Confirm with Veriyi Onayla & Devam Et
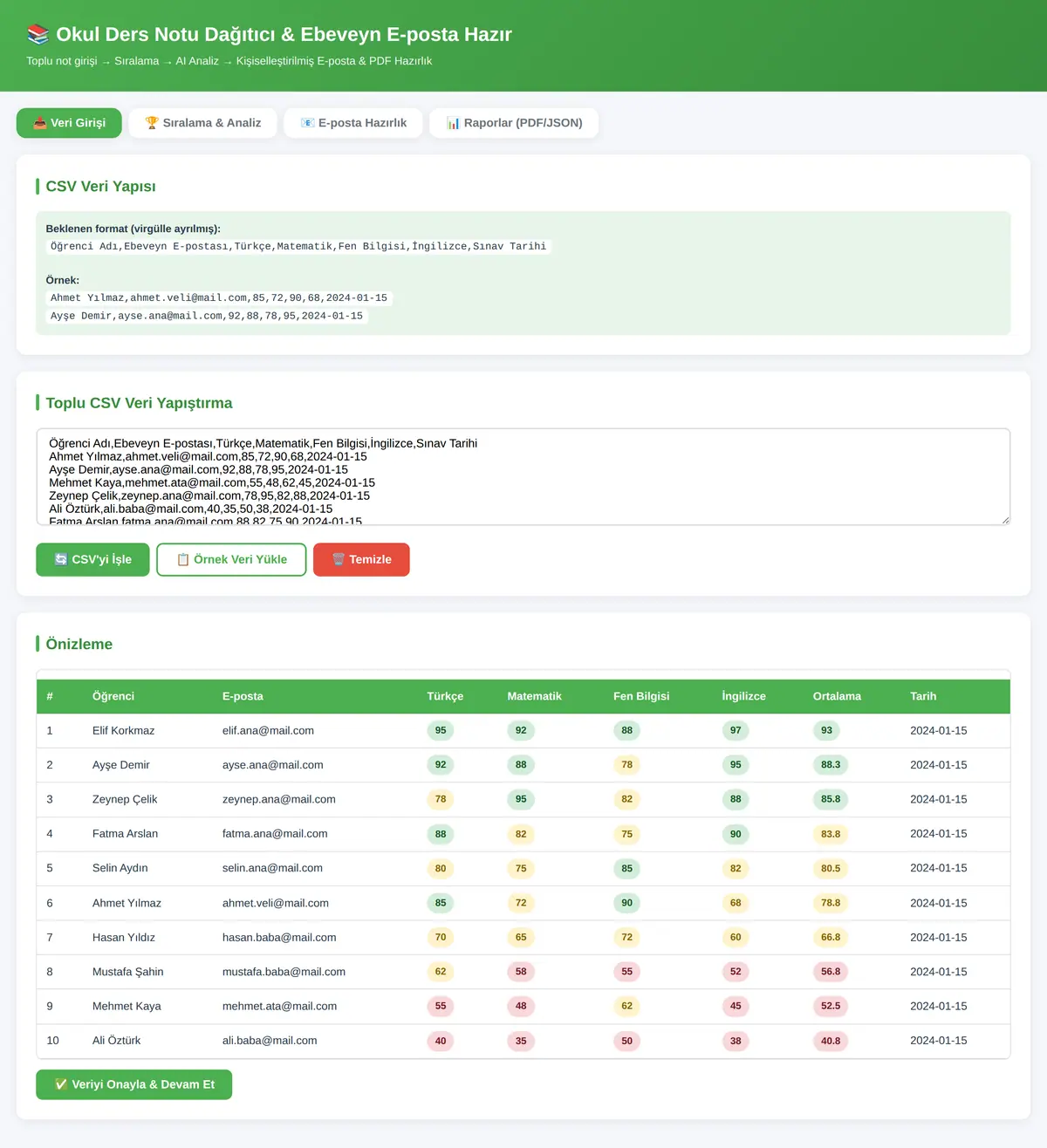The height and width of the screenshot is (1148, 1047). 133,1084
